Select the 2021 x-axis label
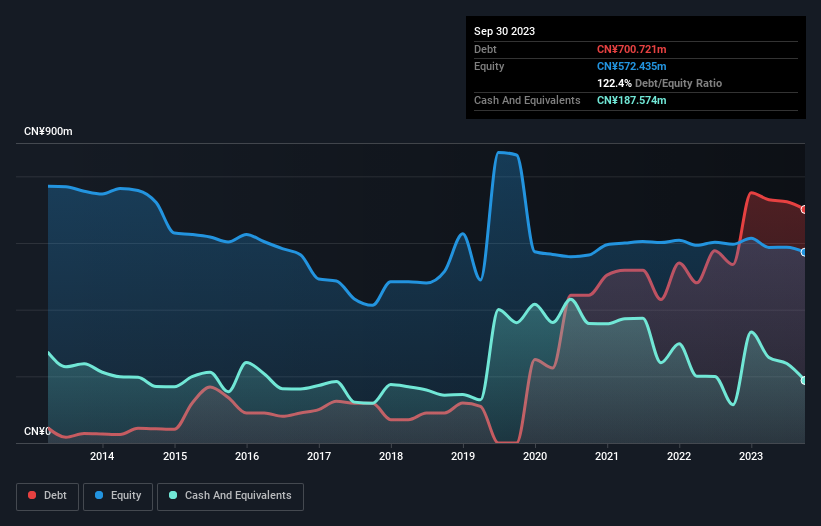This screenshot has height=526, width=821. tap(607, 456)
